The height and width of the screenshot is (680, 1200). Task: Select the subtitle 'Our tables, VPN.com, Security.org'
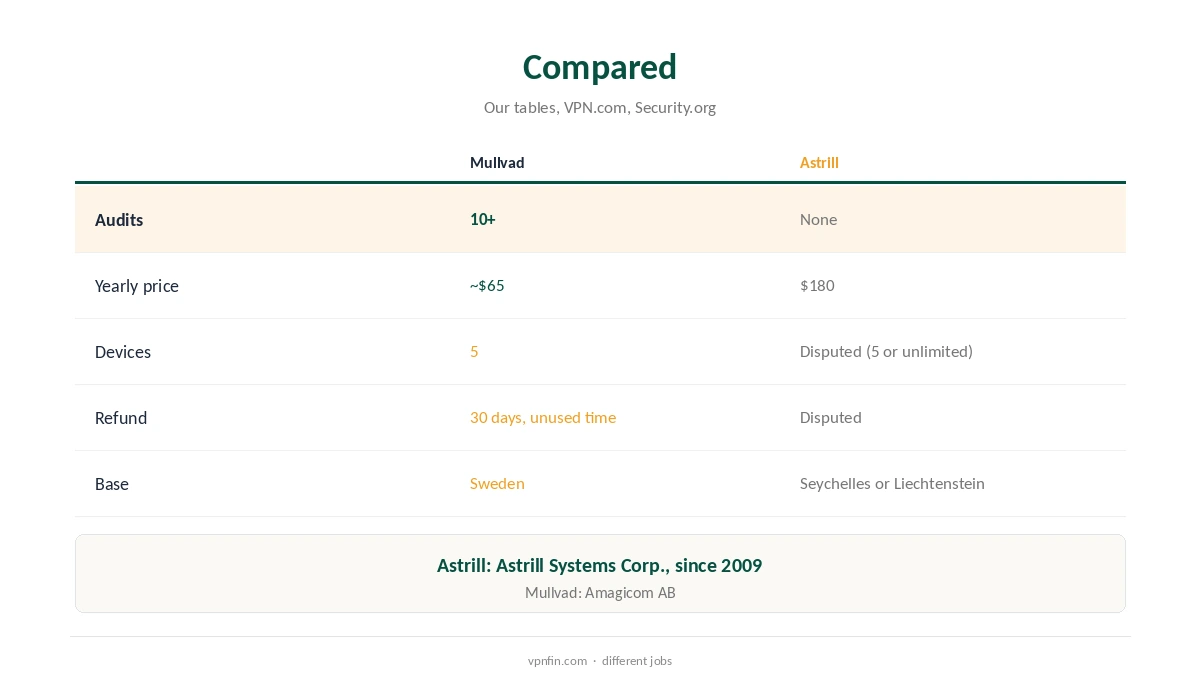coord(600,107)
